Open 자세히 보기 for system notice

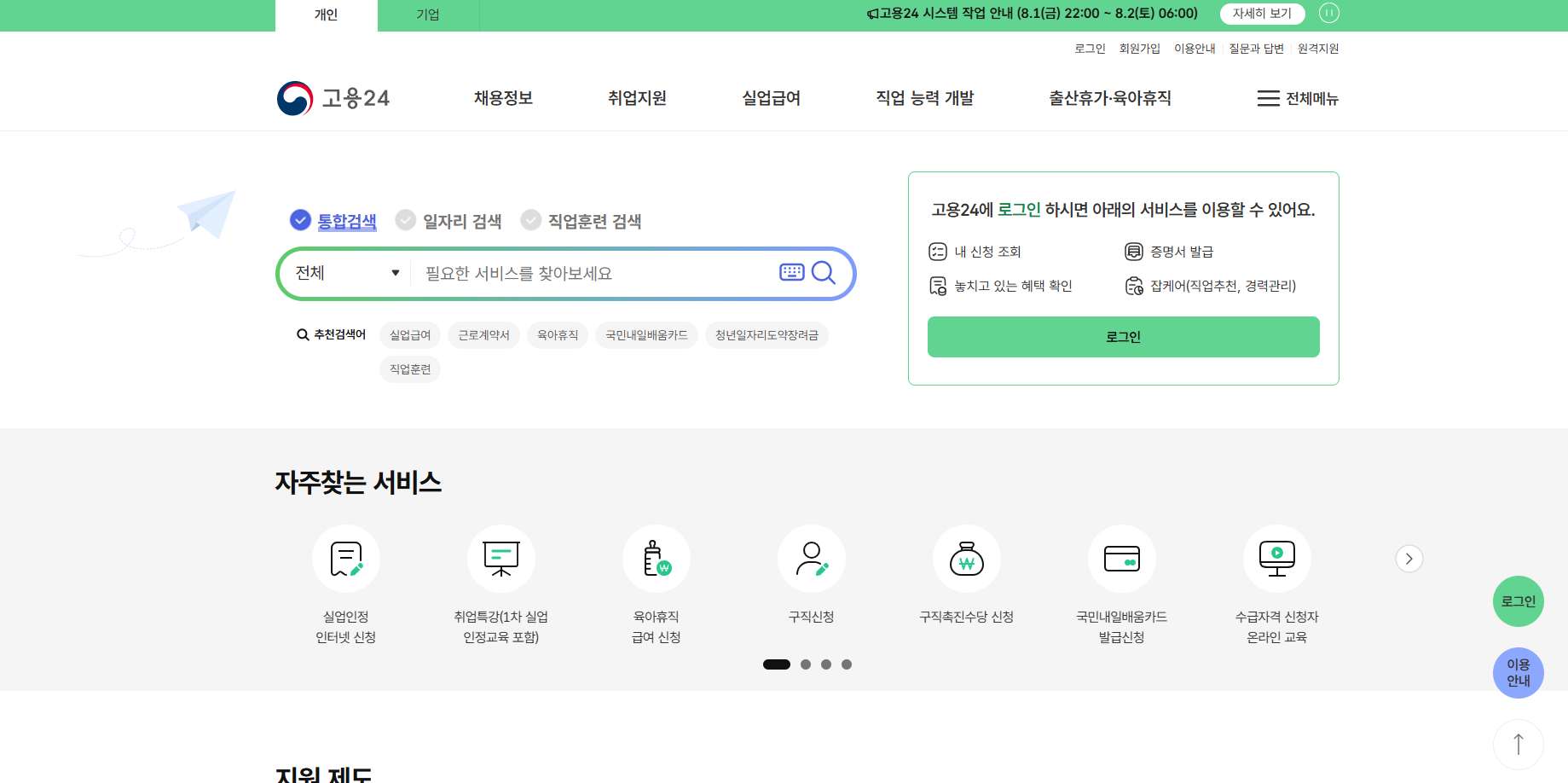pyautogui.click(x=1262, y=14)
